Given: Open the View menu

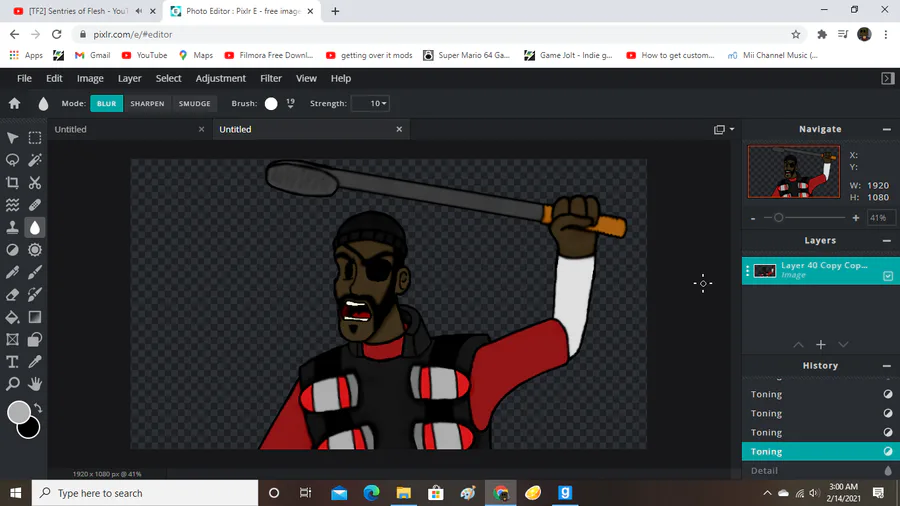Looking at the screenshot, I should [x=306, y=79].
